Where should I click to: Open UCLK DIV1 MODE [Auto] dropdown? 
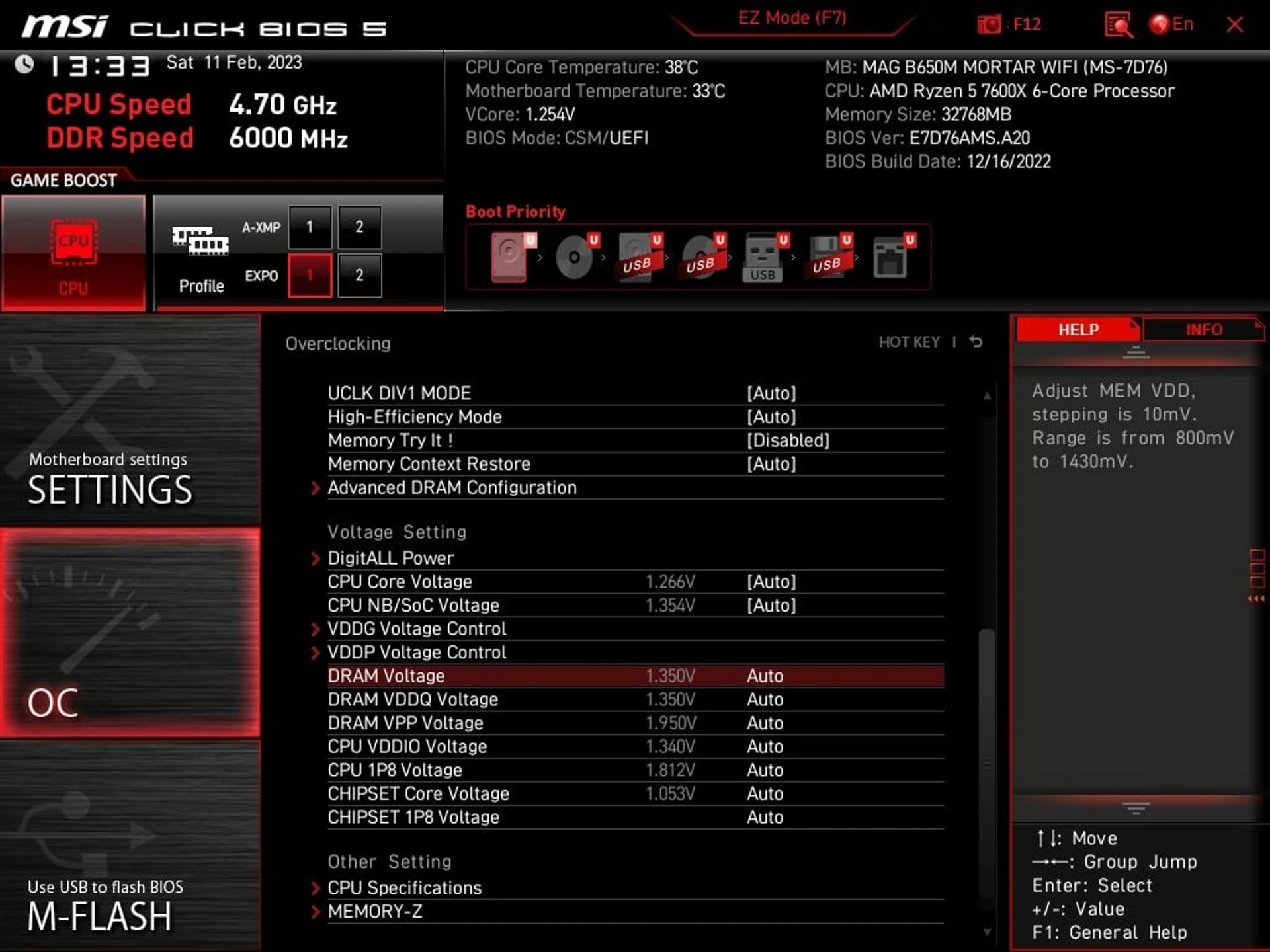(771, 393)
